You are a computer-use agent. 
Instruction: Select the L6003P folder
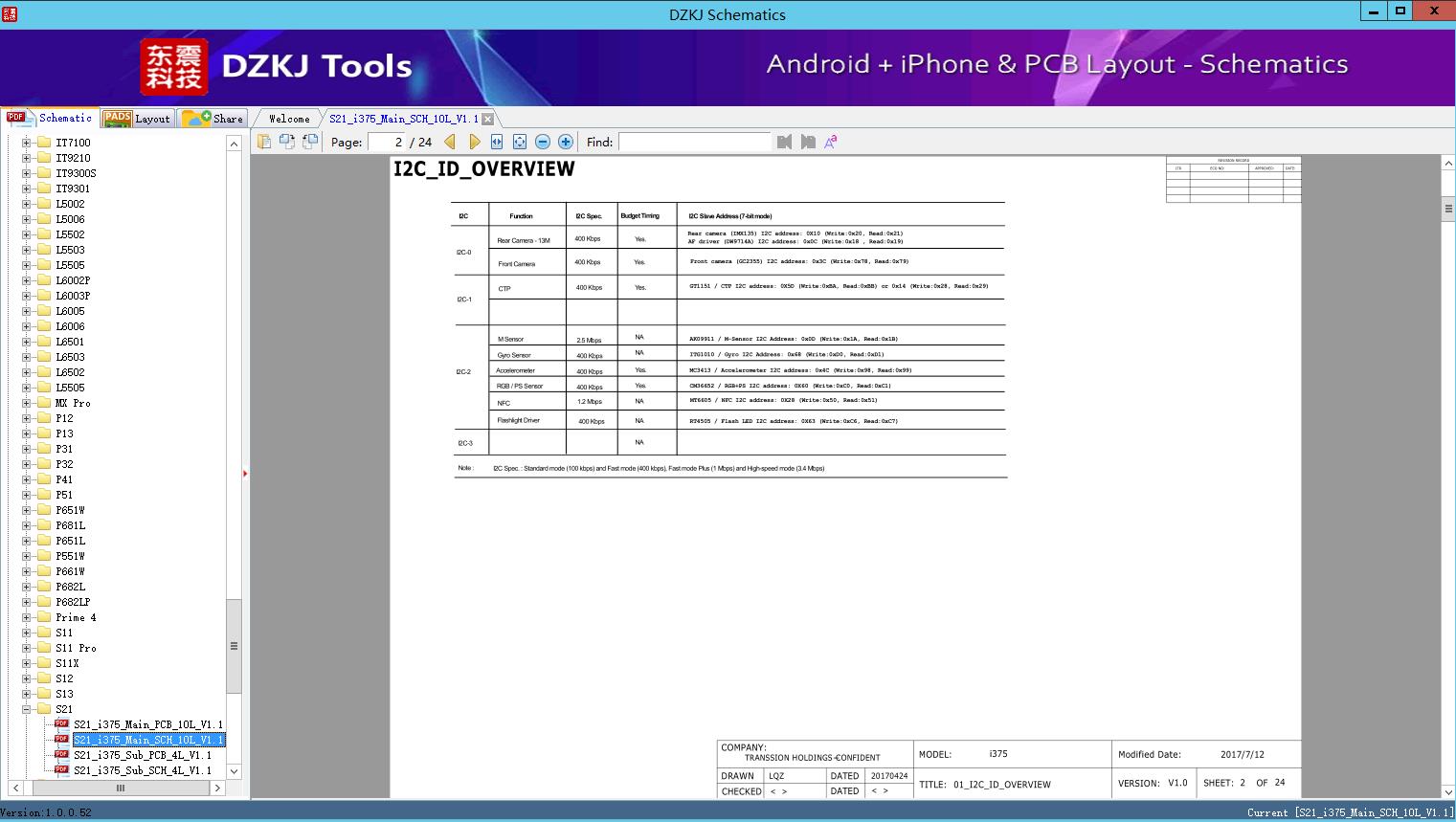(73, 296)
